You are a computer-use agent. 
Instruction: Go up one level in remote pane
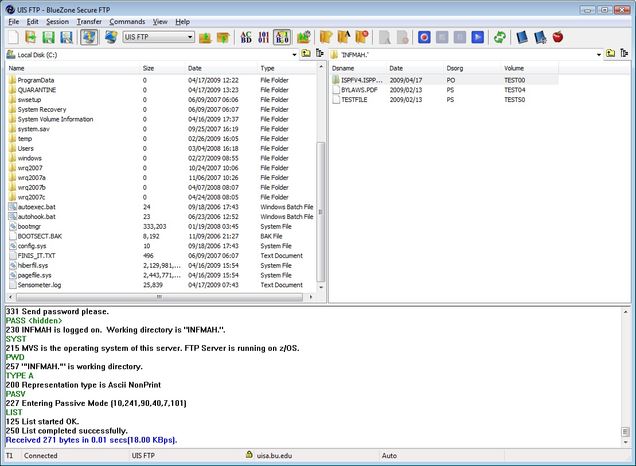(610, 54)
